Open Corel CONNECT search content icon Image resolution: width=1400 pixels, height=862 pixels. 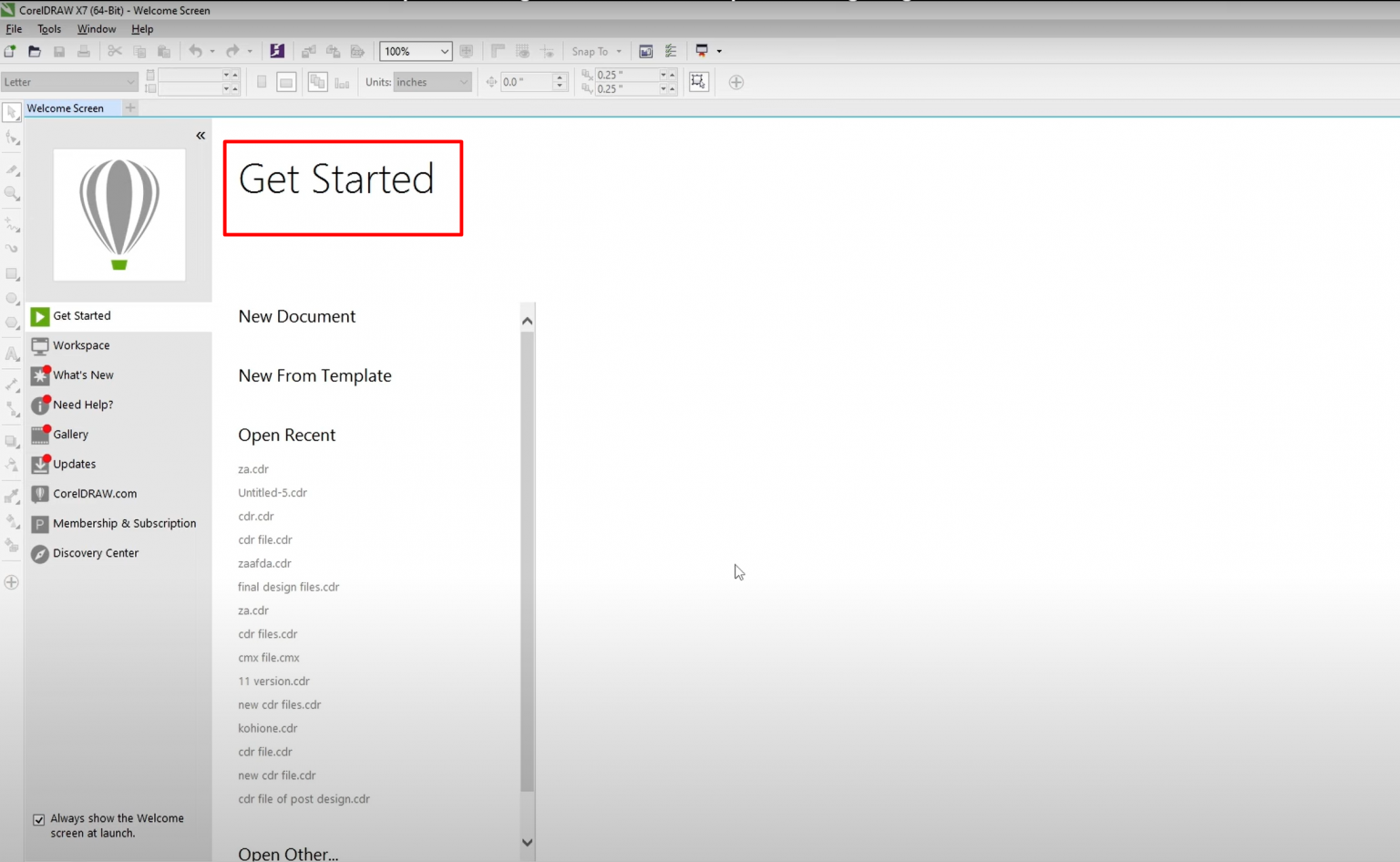coord(277,51)
